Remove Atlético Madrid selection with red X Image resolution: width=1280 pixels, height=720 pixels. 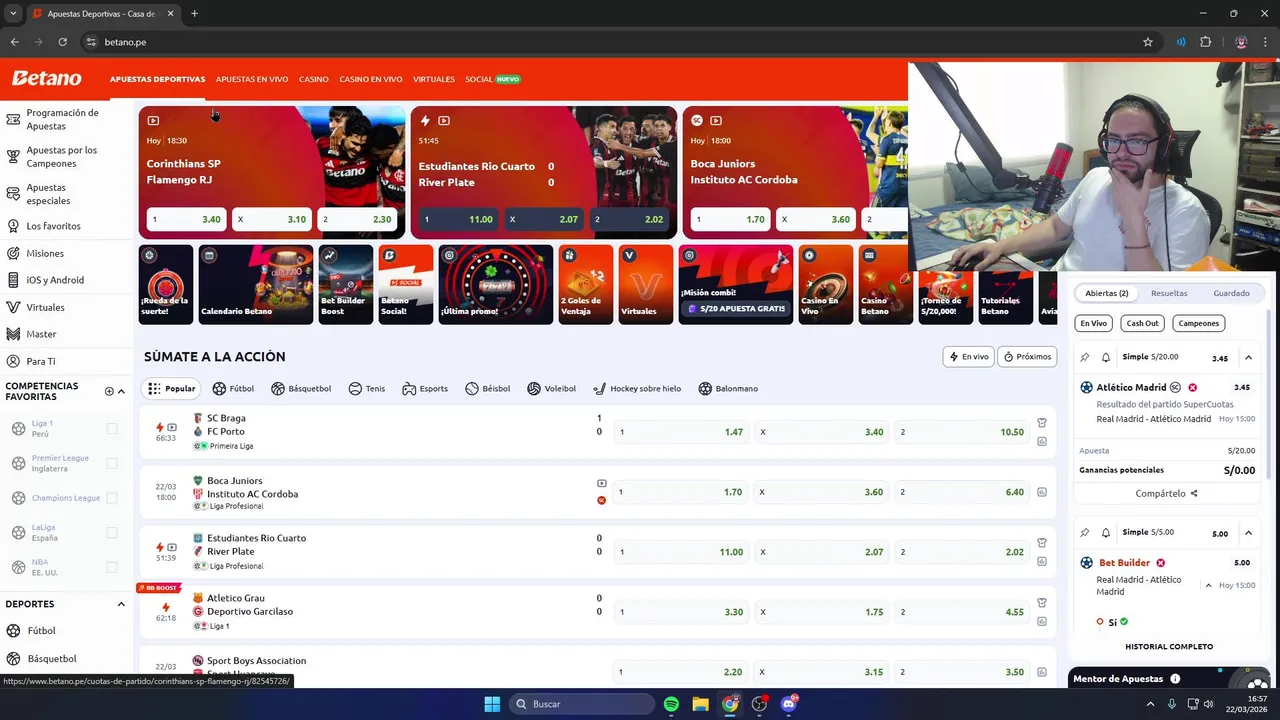1192,387
